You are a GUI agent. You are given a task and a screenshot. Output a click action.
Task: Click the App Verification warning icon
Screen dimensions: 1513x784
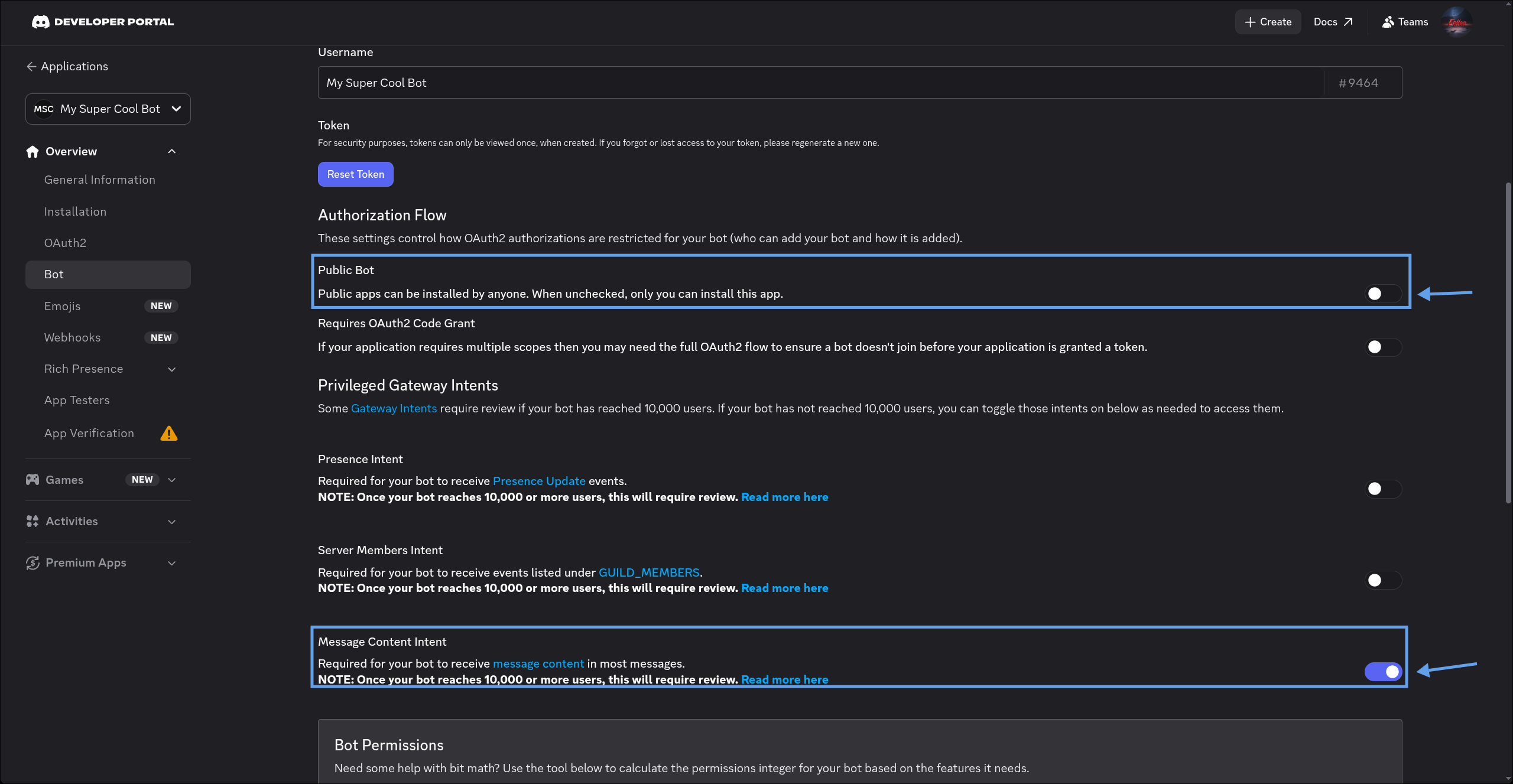point(169,434)
